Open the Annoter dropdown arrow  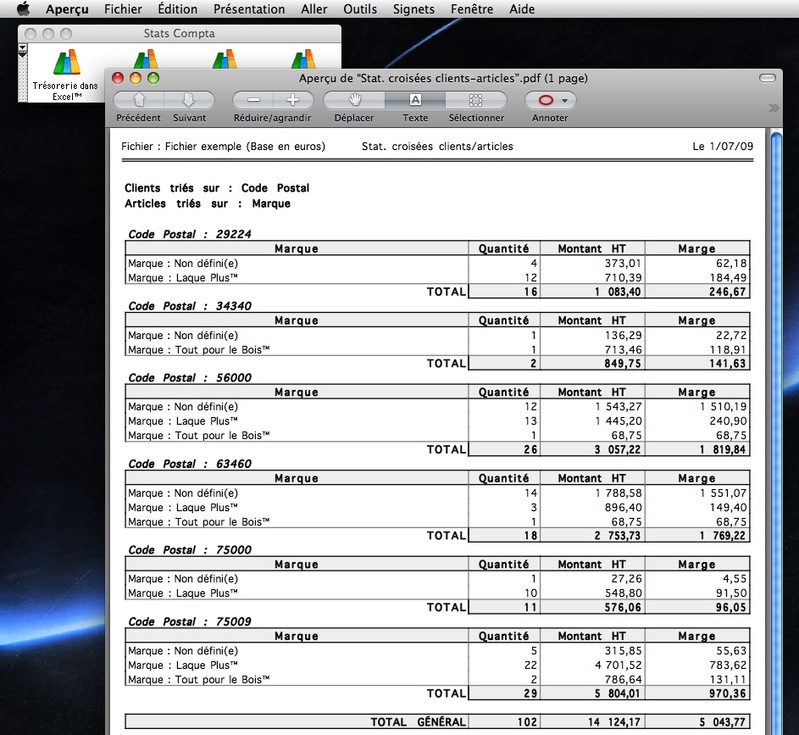[x=565, y=101]
